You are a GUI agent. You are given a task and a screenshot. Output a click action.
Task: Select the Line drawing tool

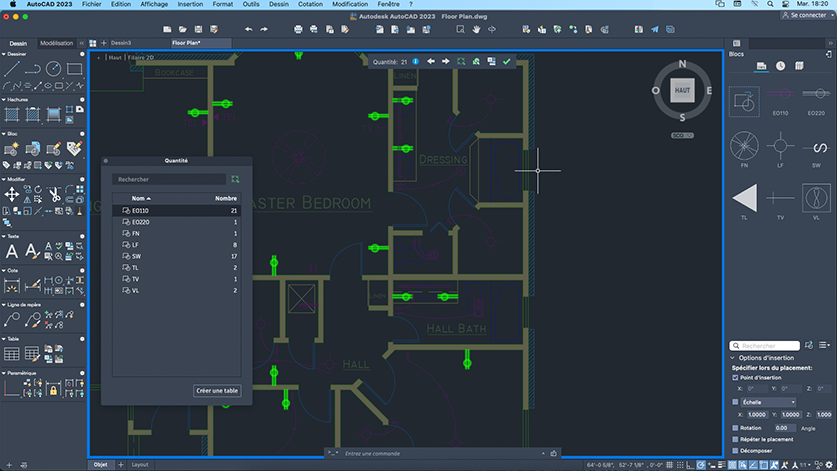12,69
